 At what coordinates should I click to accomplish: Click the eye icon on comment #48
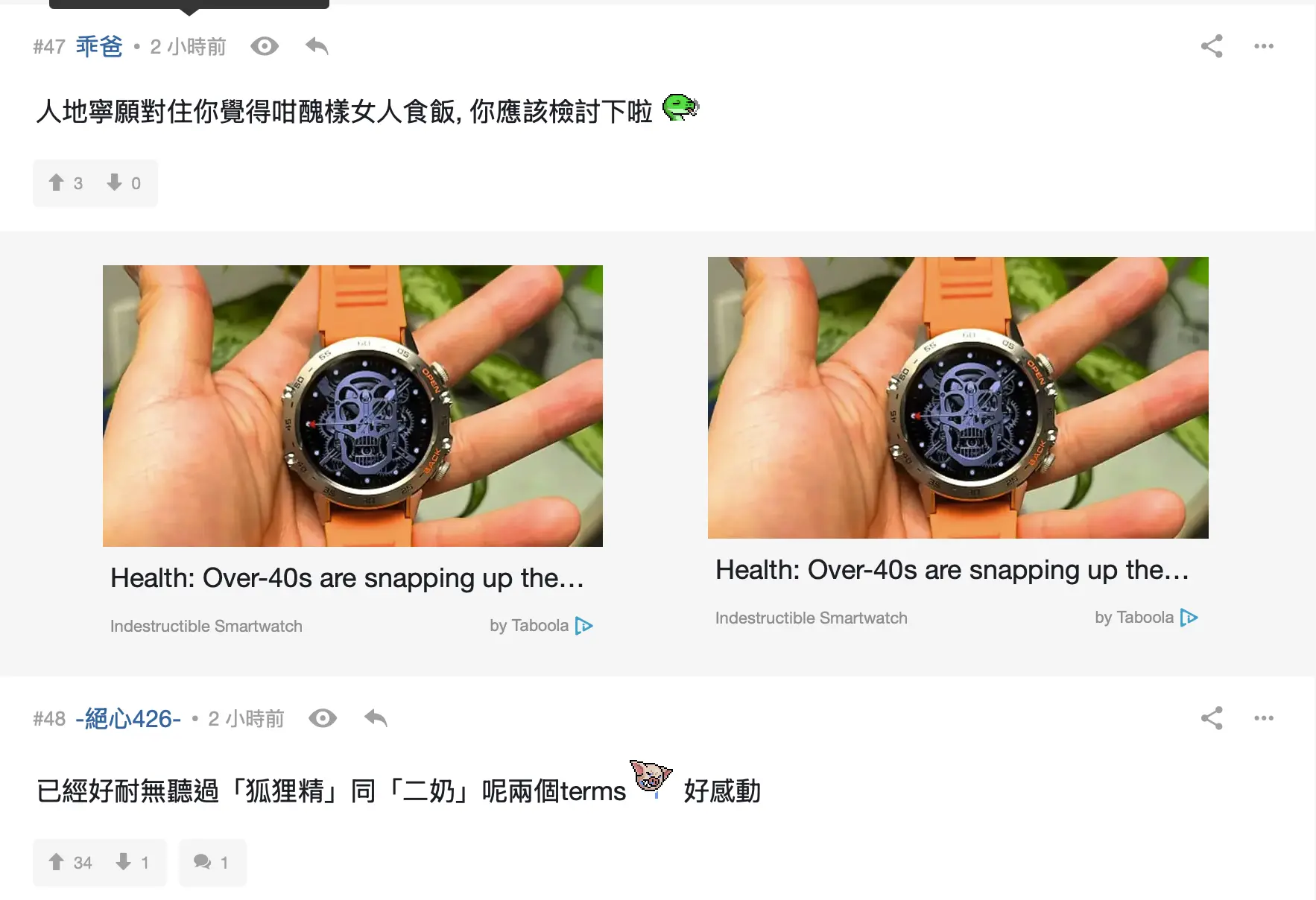323,718
